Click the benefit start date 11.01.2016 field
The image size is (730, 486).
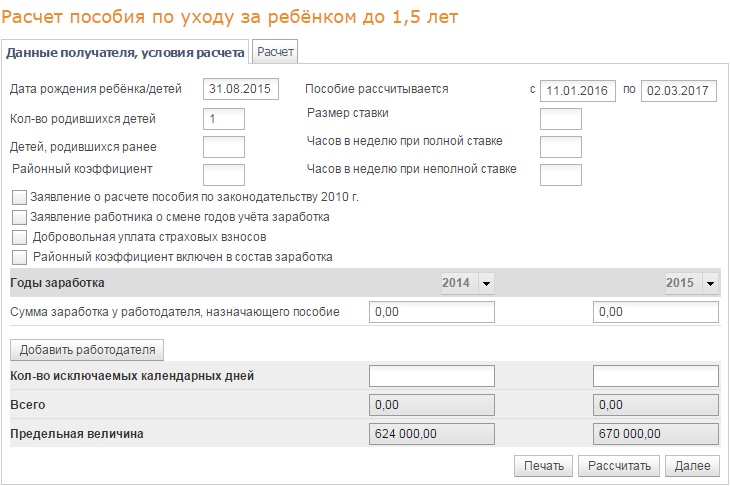tap(578, 91)
